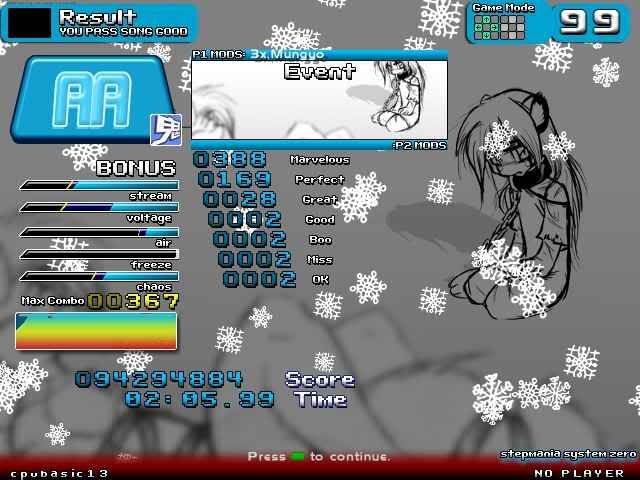This screenshot has height=480, width=640.
Task: Click the Marvelous count 0388
Action: pyautogui.click(x=230, y=160)
